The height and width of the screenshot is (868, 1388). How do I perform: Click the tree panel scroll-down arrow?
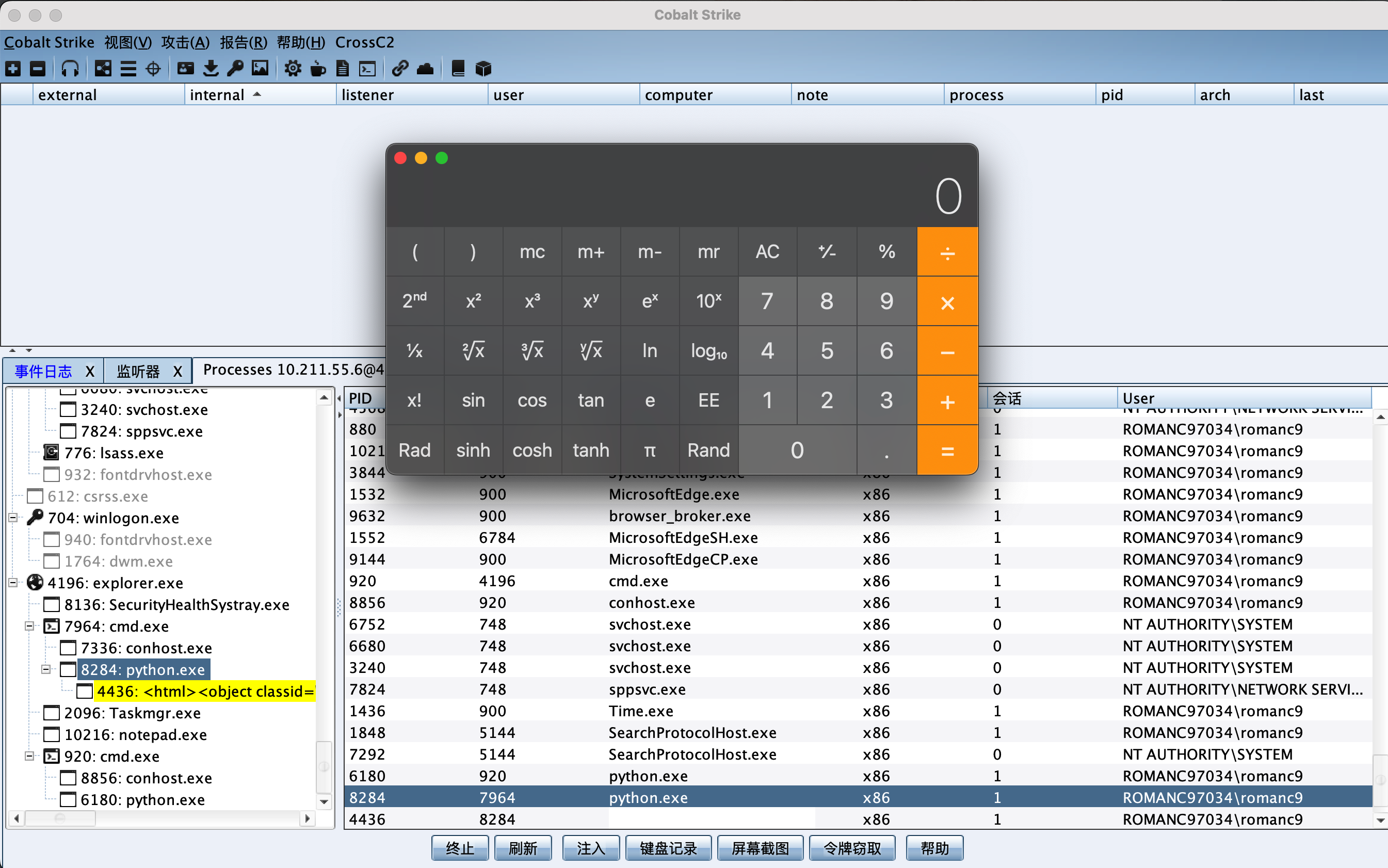pos(325,801)
